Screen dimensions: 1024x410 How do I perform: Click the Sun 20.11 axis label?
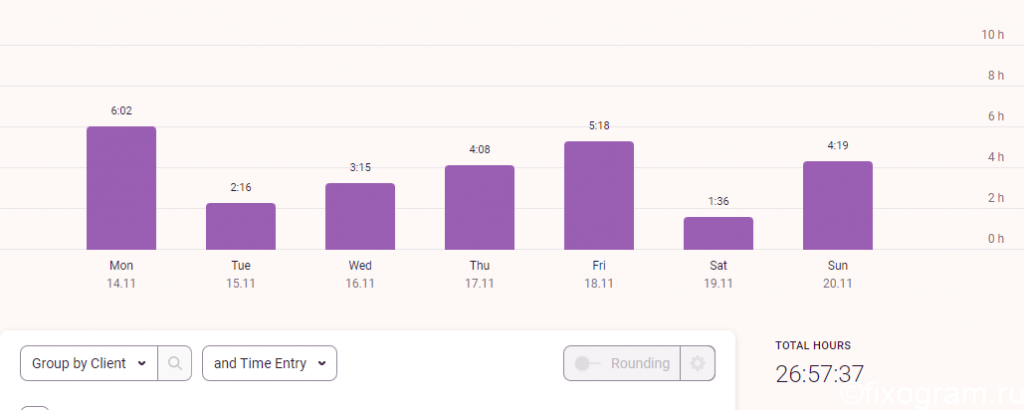pos(838,274)
